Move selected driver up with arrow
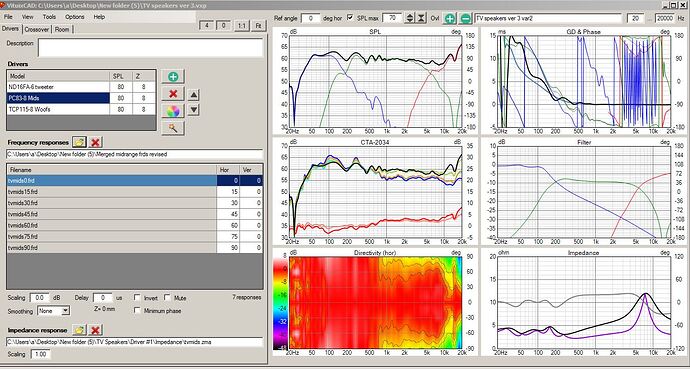The width and height of the screenshot is (690, 369). [194, 94]
